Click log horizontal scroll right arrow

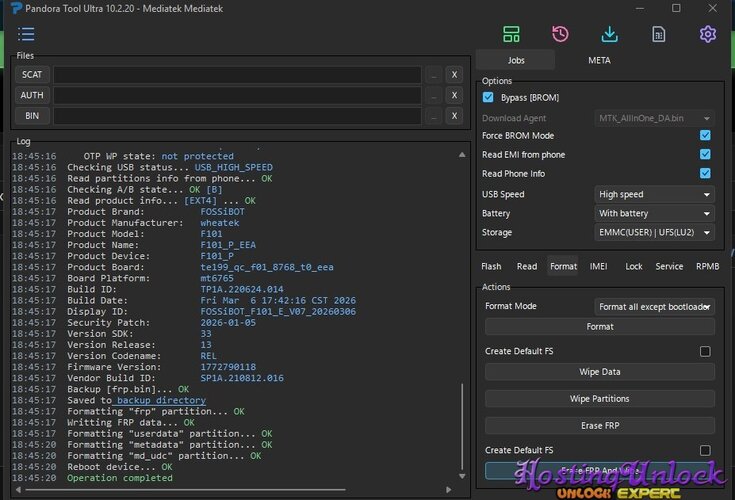tap(449, 490)
